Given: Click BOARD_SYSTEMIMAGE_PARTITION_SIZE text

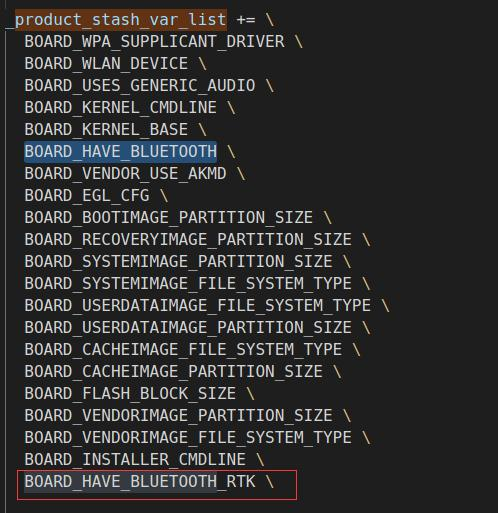Looking at the screenshot, I should coord(178,262).
